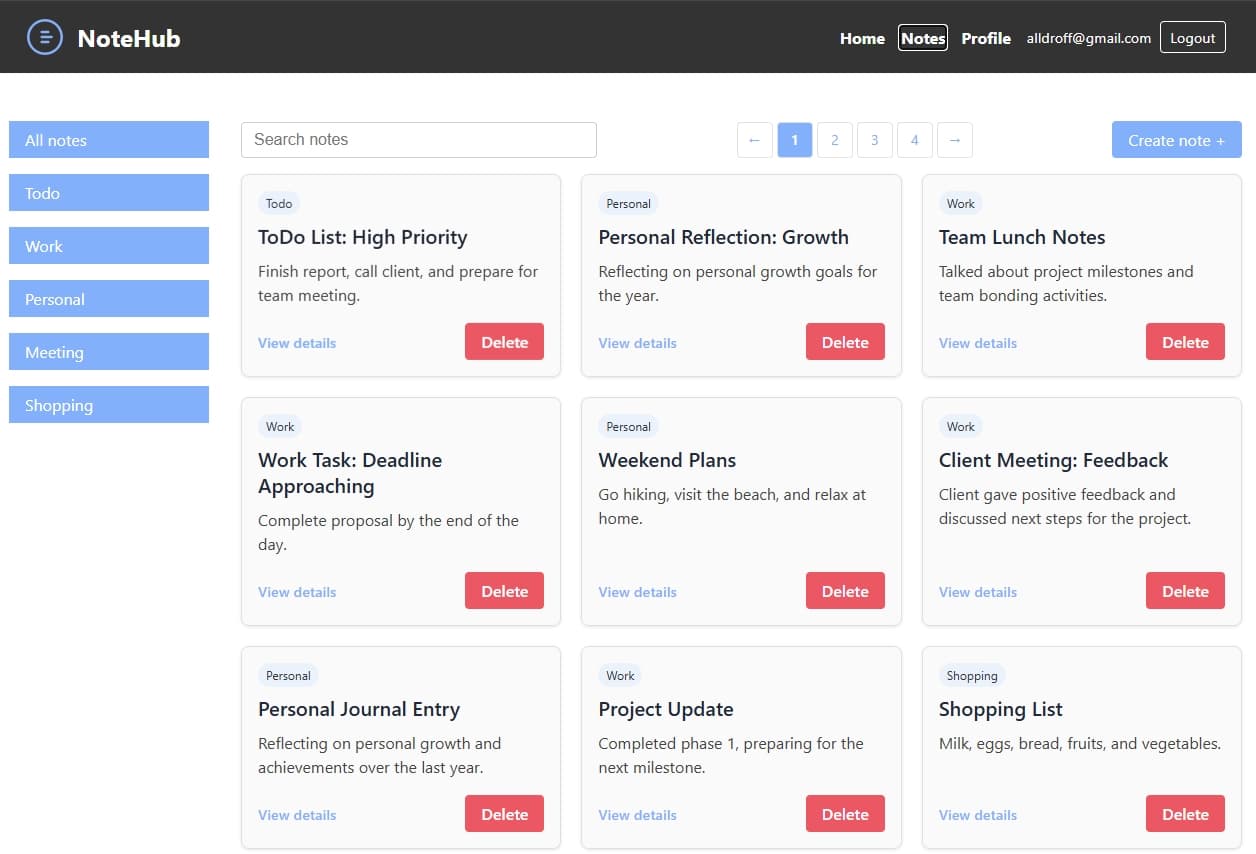The width and height of the screenshot is (1256, 854).
Task: Filter by Shopping category
Action: (x=109, y=405)
